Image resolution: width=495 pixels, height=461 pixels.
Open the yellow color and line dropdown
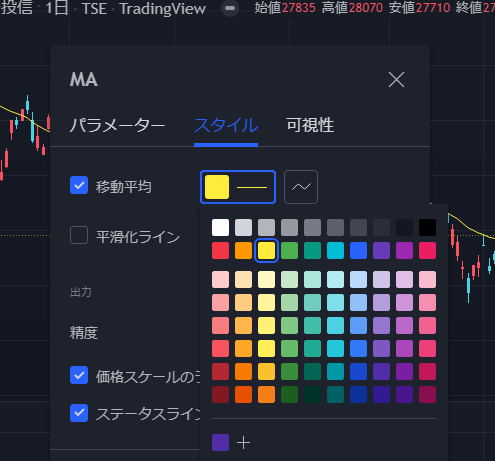pos(238,187)
